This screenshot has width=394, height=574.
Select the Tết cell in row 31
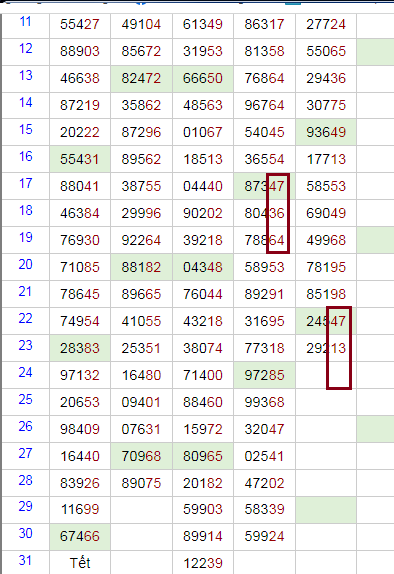[x=80, y=563]
